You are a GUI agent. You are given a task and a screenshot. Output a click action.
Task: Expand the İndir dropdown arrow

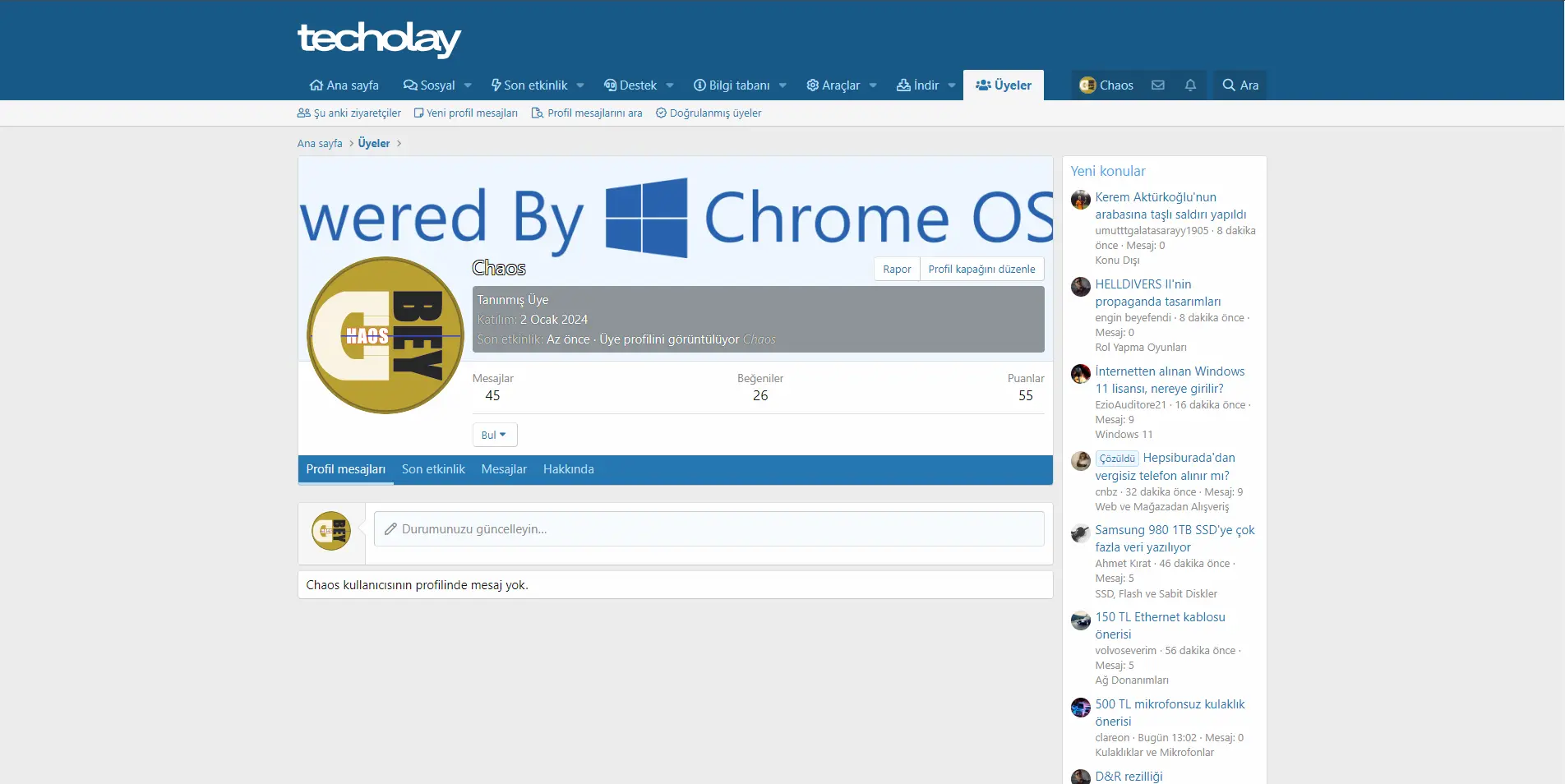coord(952,85)
